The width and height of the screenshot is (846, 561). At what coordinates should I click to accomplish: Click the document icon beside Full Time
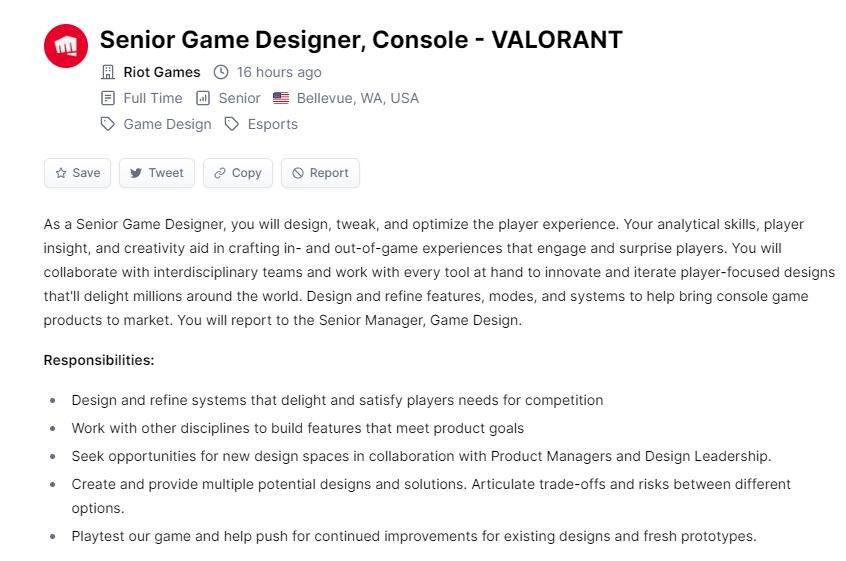point(108,98)
